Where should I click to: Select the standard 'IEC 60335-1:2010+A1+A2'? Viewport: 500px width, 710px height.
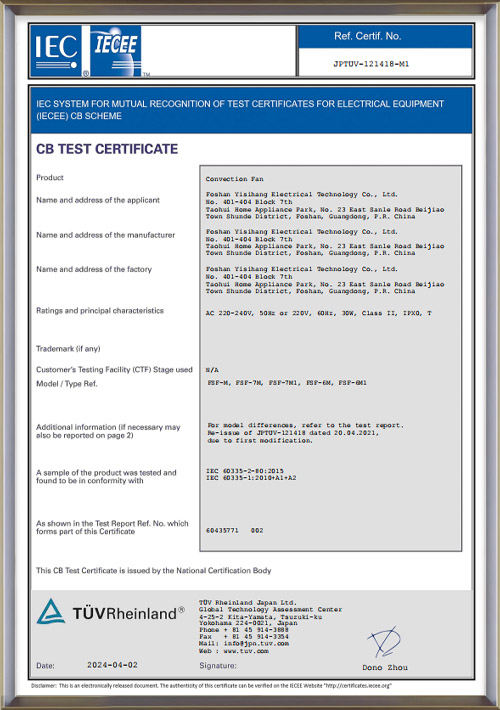click(x=251, y=478)
